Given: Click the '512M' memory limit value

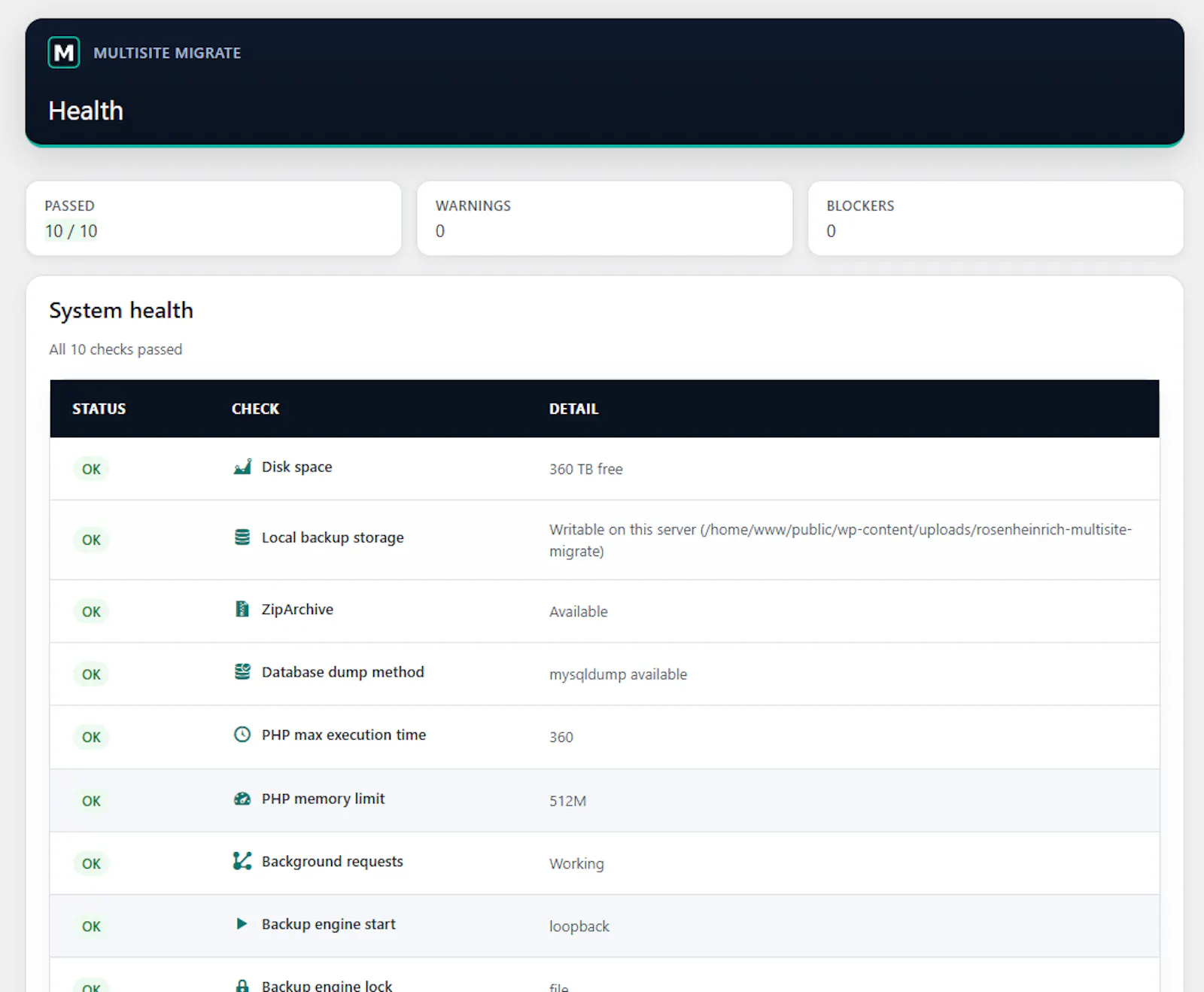Looking at the screenshot, I should pyautogui.click(x=567, y=801).
